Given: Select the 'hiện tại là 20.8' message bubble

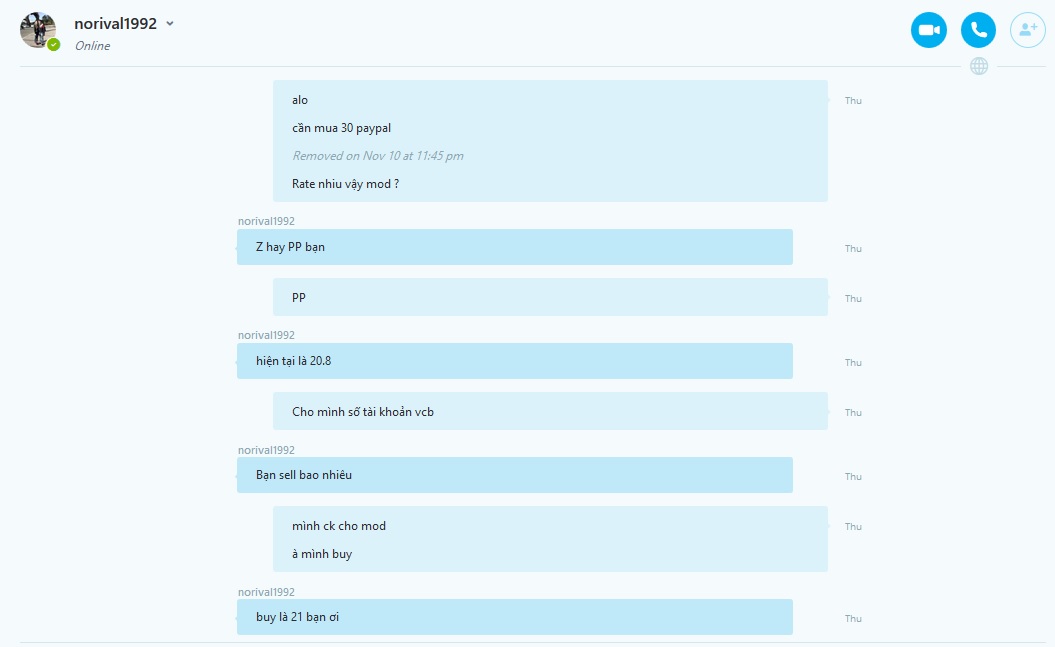Looking at the screenshot, I should click(x=515, y=361).
